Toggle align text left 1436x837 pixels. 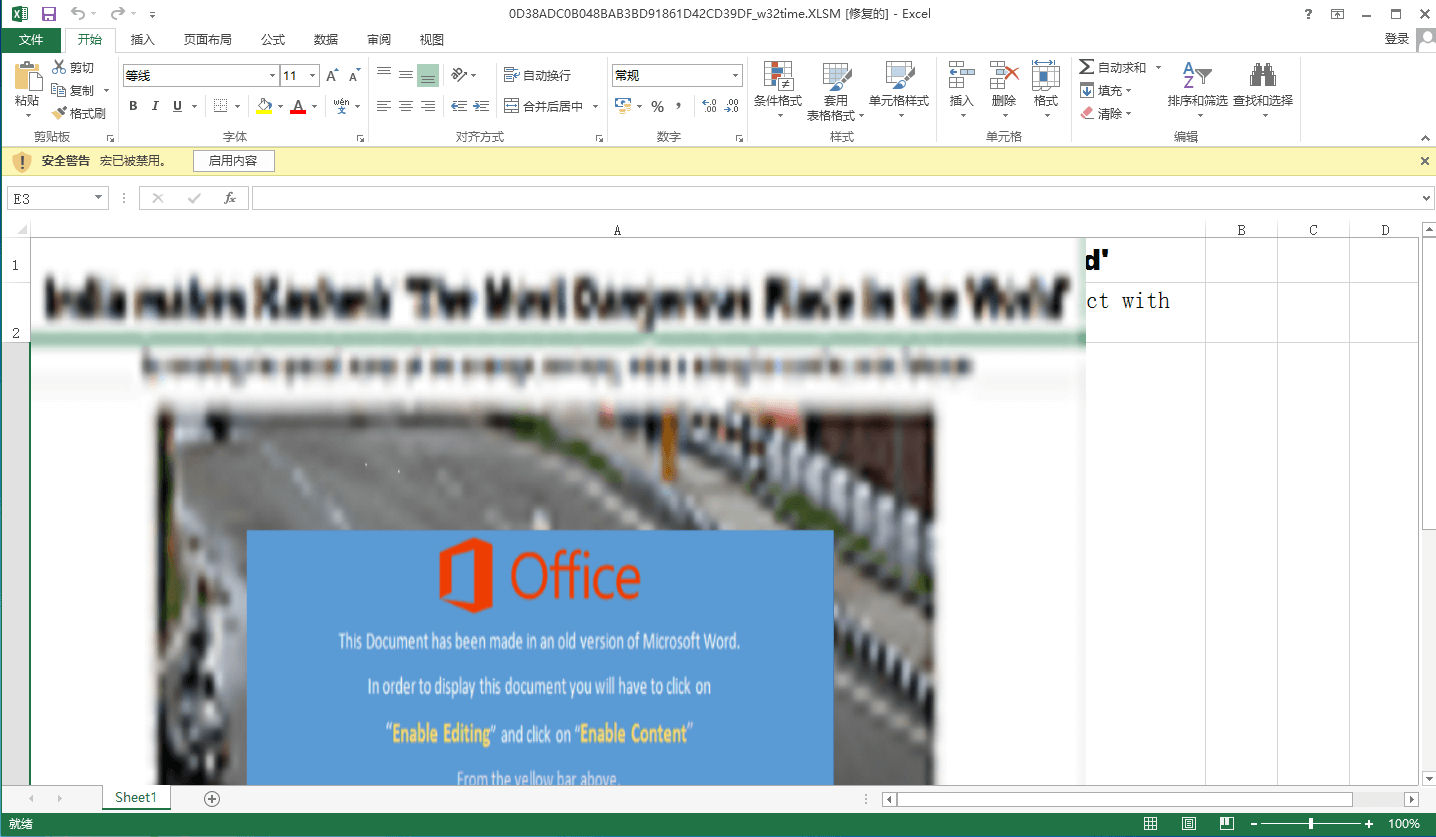pos(384,106)
